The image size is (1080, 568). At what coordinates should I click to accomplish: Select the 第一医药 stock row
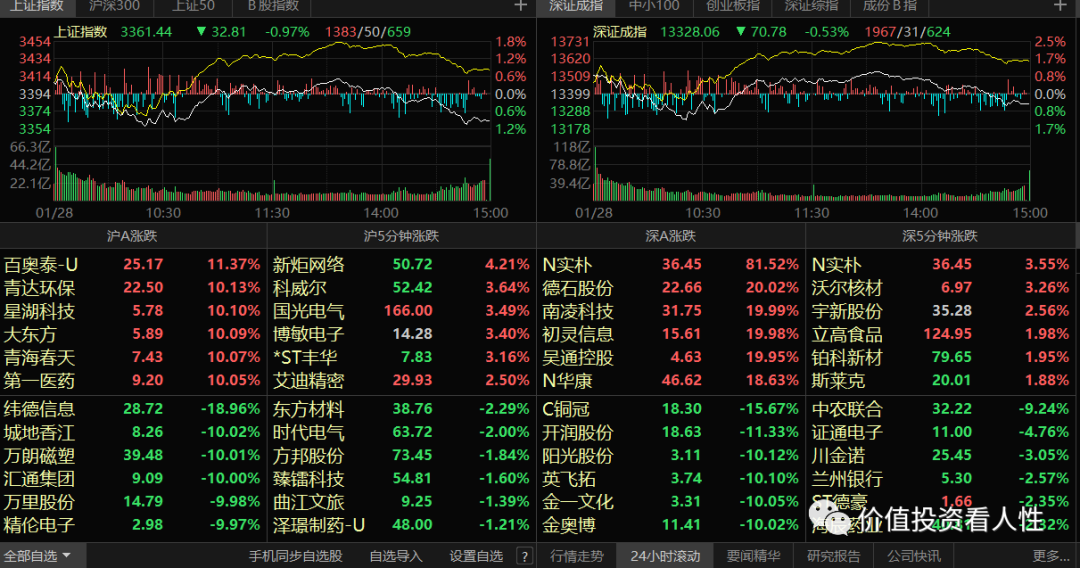pyautogui.click(x=132, y=380)
